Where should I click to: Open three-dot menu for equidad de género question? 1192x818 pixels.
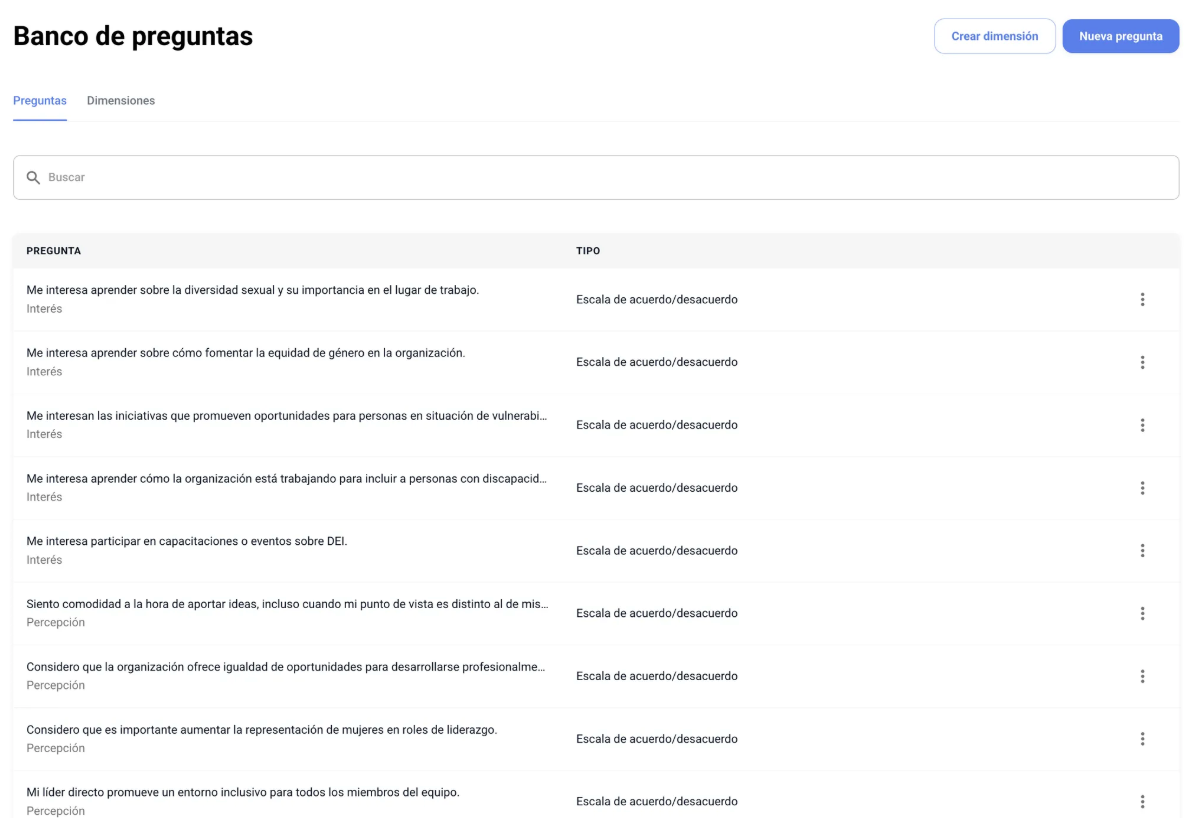click(x=1142, y=362)
